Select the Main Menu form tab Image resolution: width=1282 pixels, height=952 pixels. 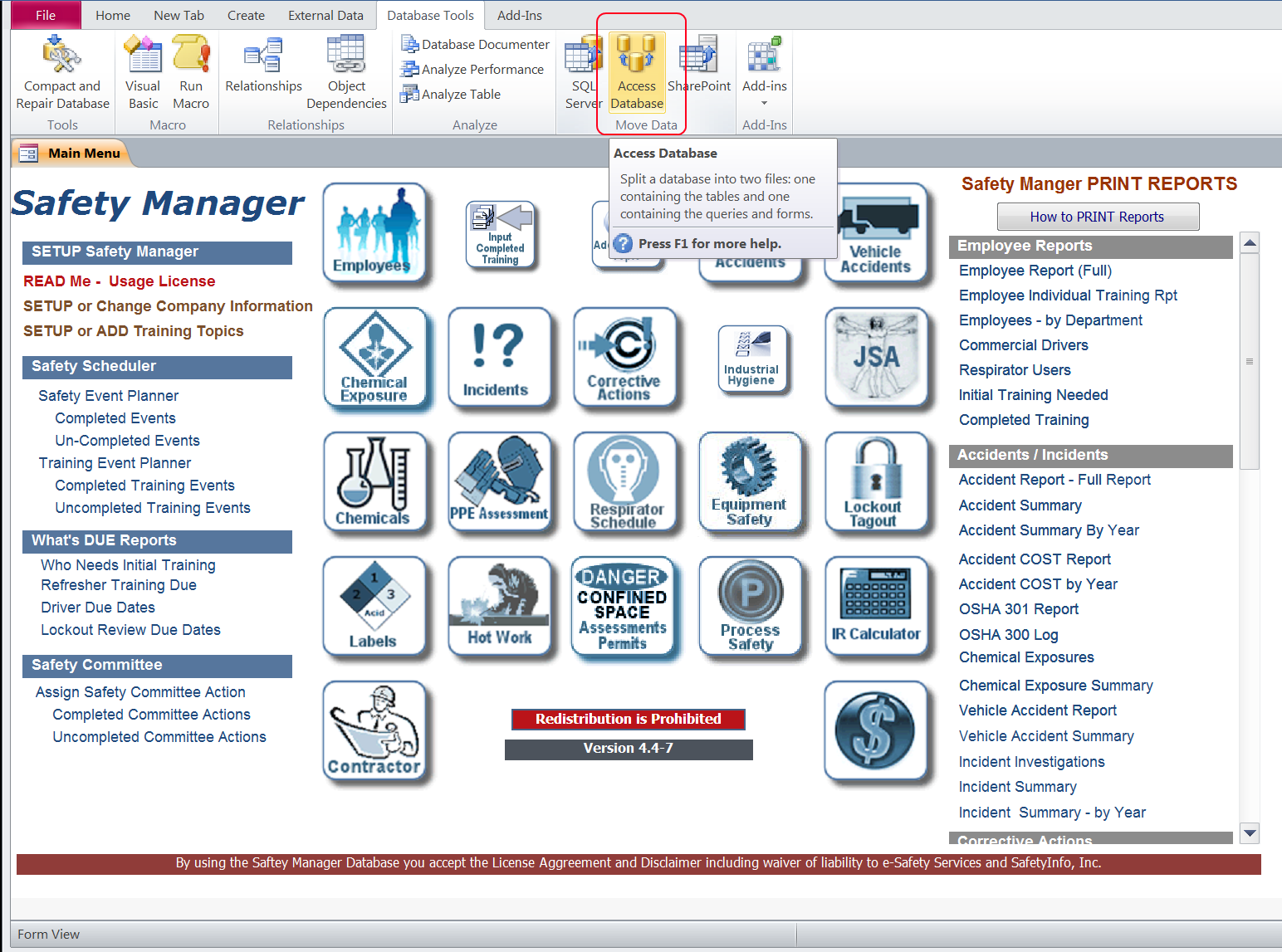tap(71, 153)
